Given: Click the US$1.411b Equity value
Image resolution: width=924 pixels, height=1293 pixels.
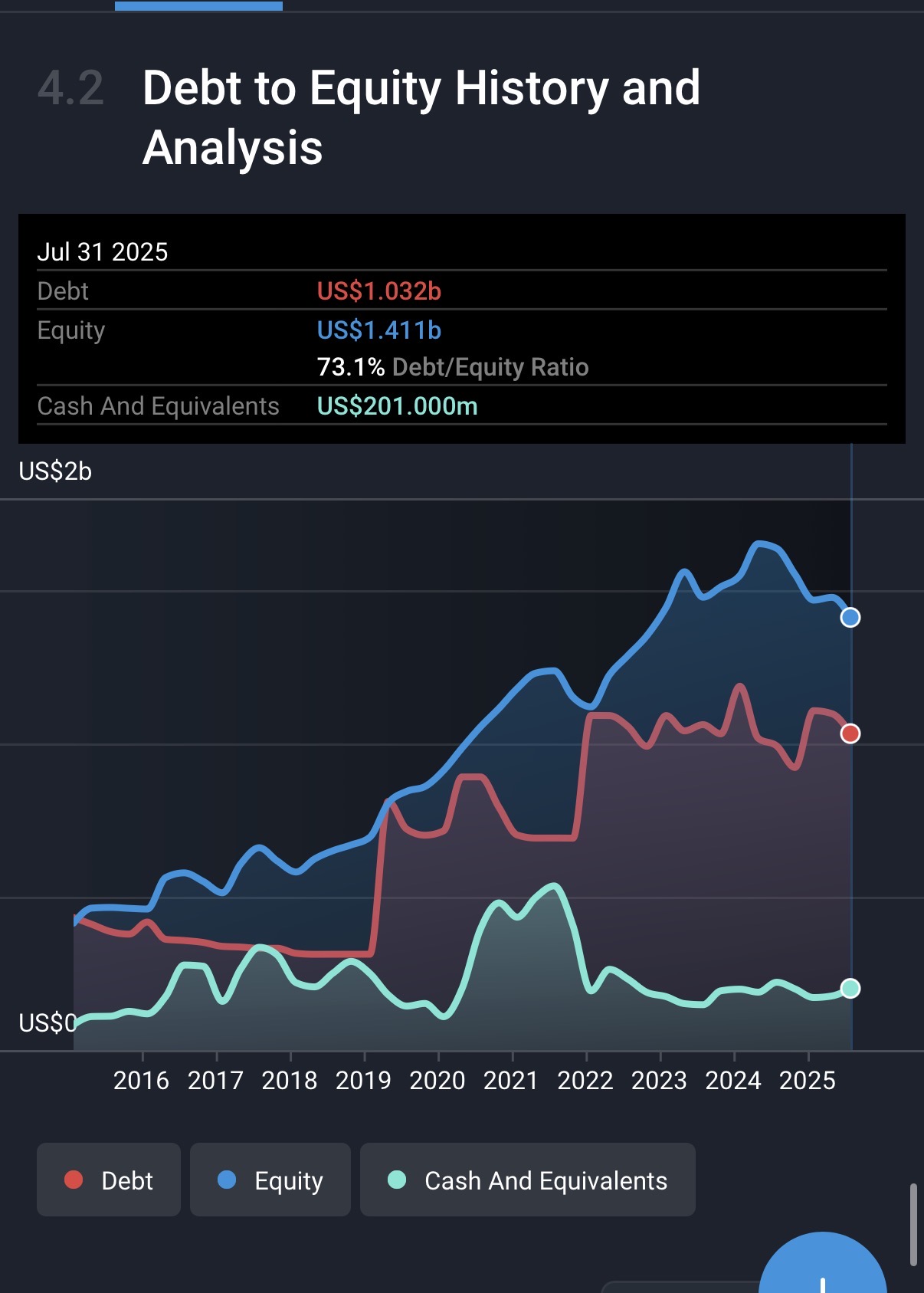Looking at the screenshot, I should click(379, 330).
